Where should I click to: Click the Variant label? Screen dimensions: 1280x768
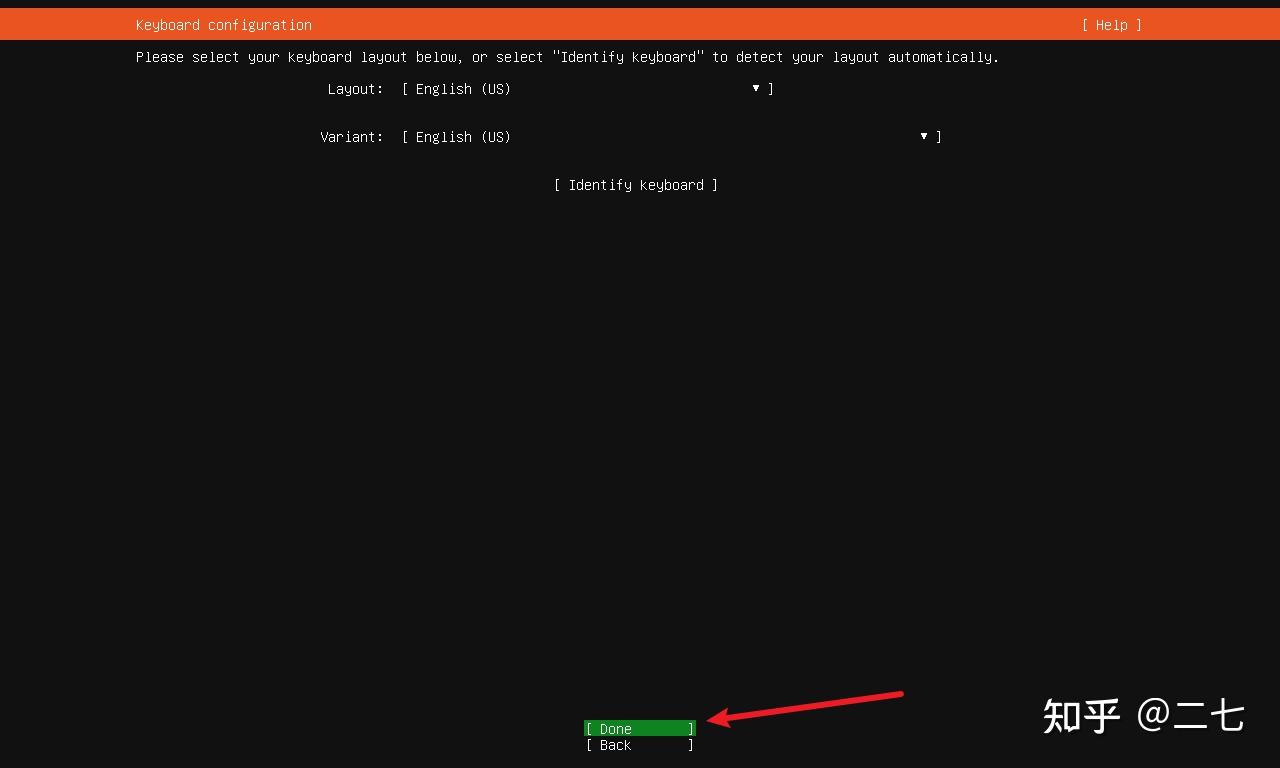tap(352, 137)
